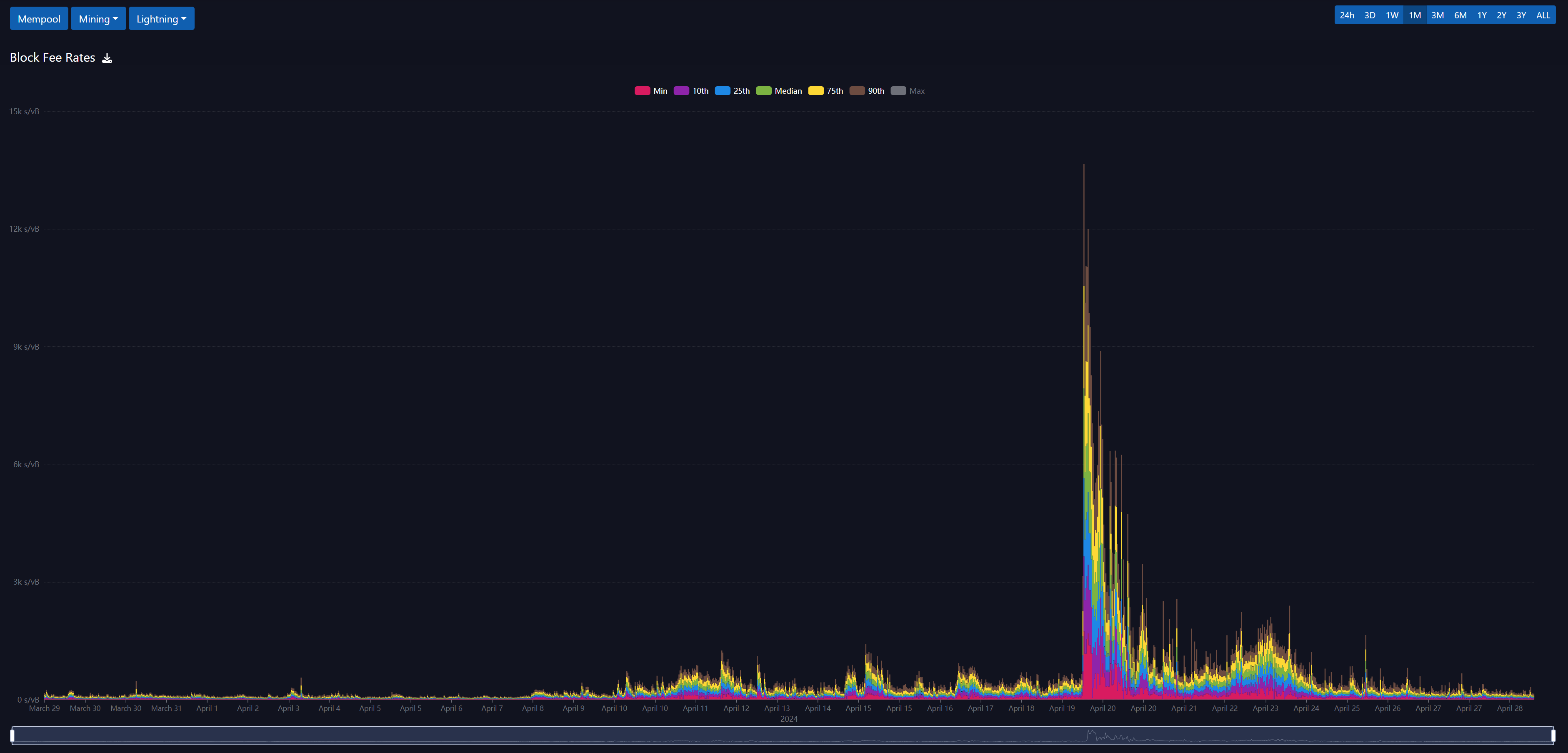Switch to the 3D time range

pyautogui.click(x=1370, y=15)
